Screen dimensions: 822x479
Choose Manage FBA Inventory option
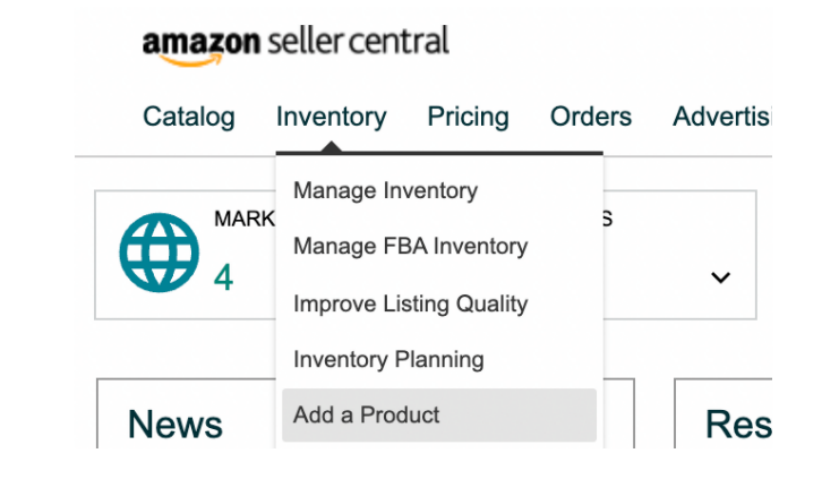point(410,246)
